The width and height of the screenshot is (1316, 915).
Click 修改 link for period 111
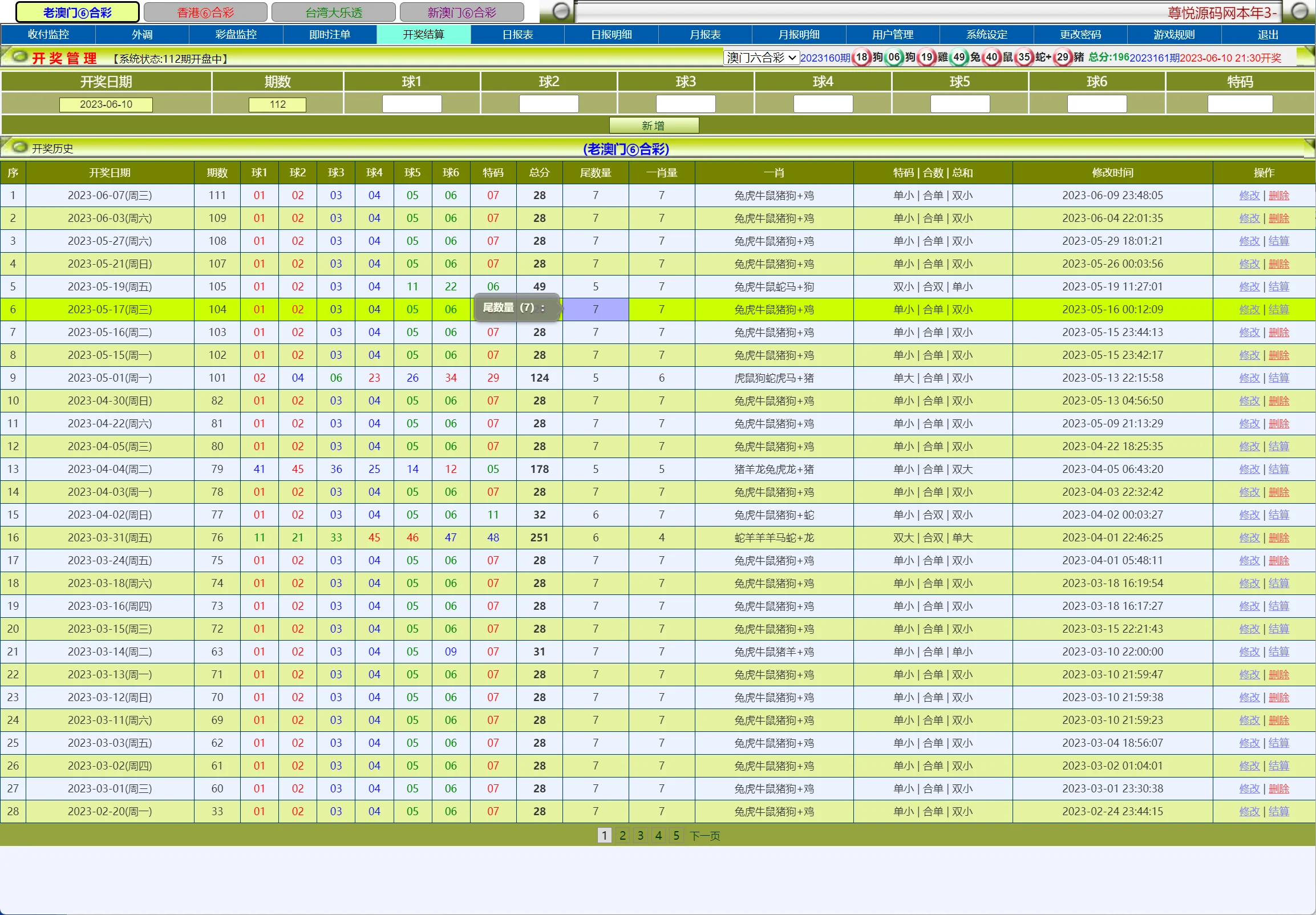[x=1249, y=196]
